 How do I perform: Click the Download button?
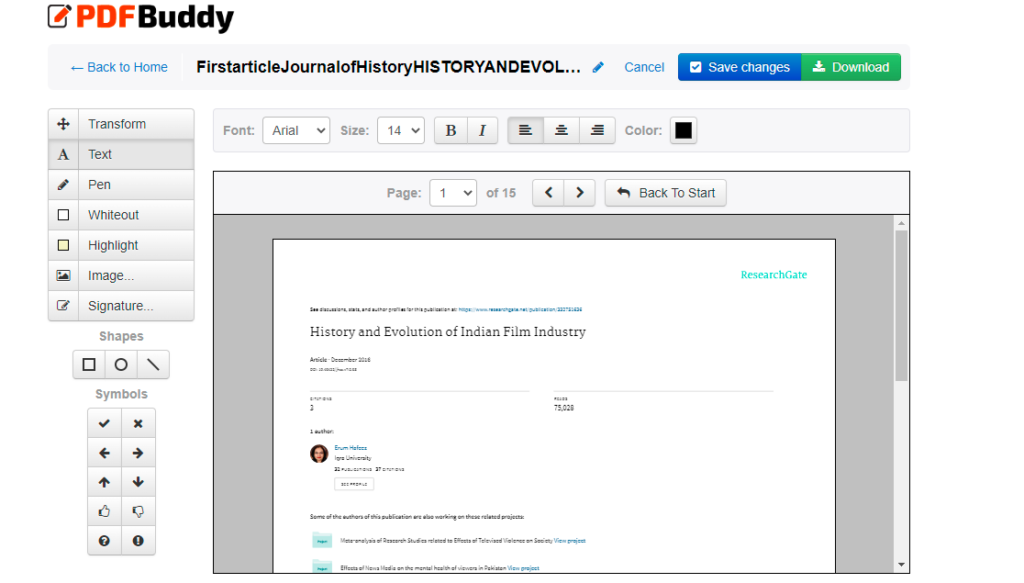point(851,67)
